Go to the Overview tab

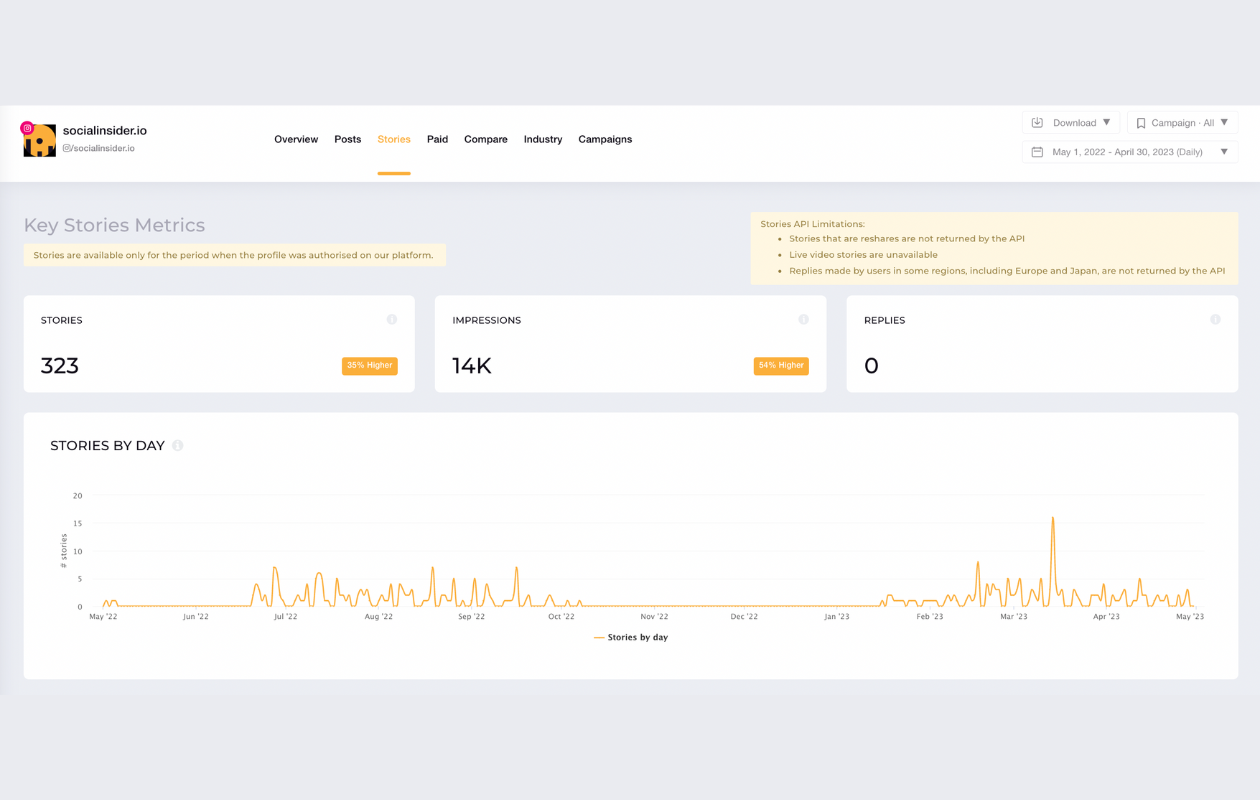pos(296,139)
